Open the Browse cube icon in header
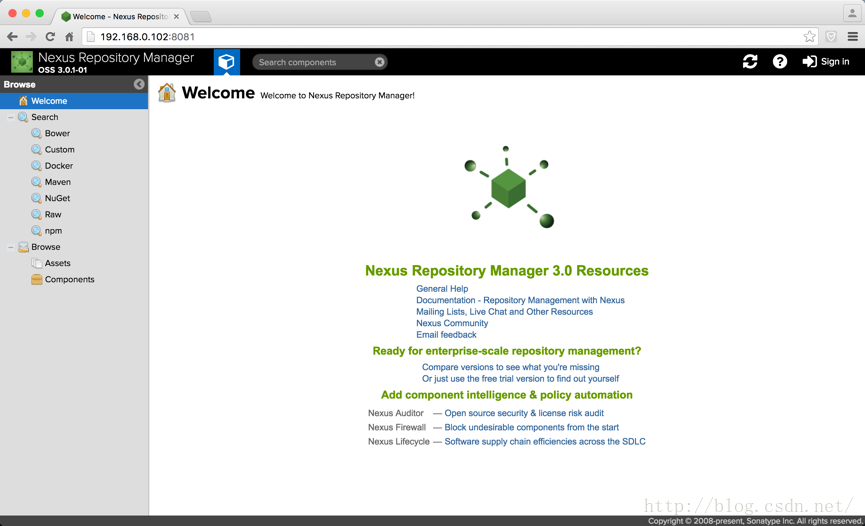 point(227,62)
